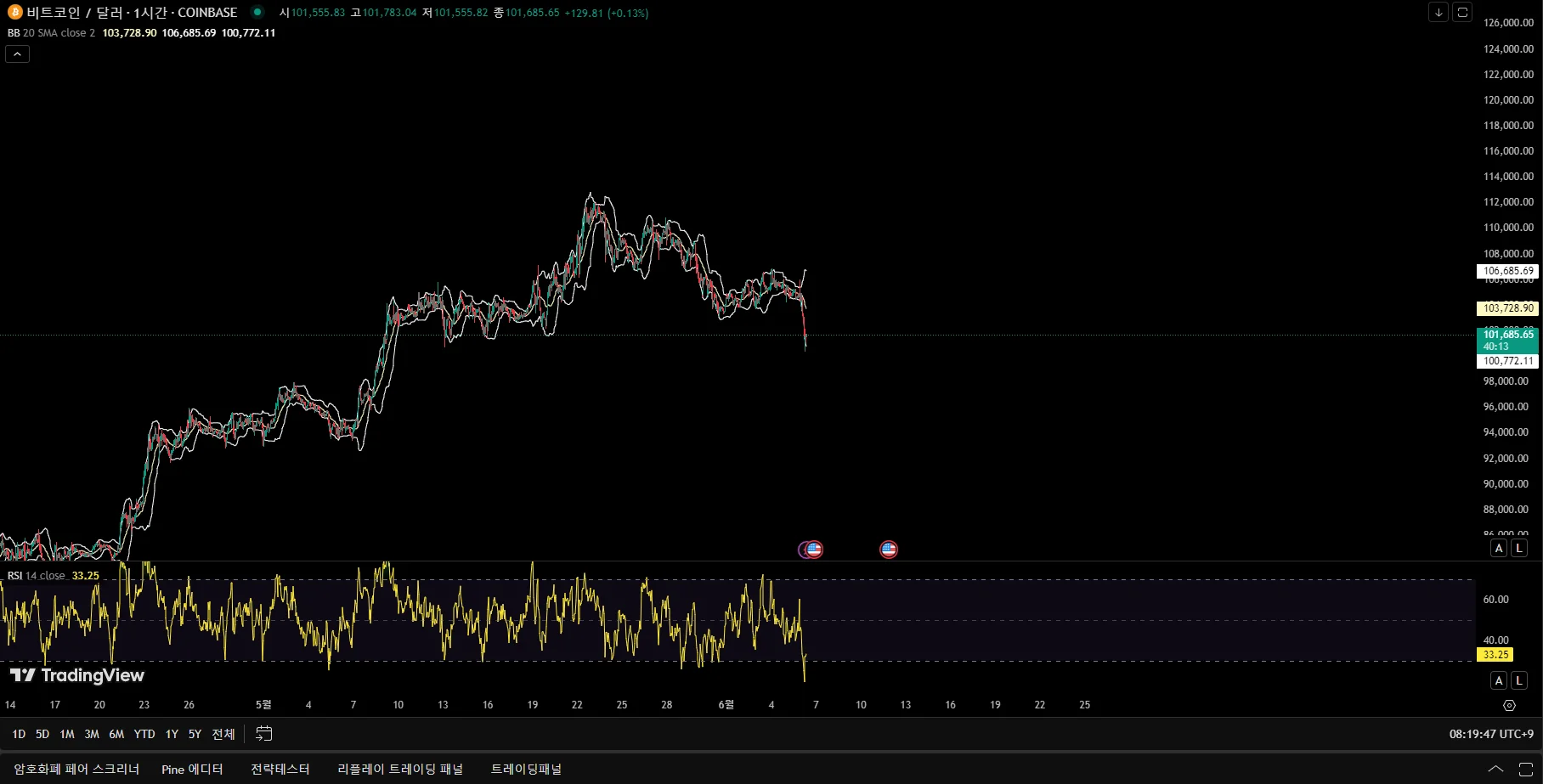The width and height of the screenshot is (1543, 784).
Task: Click the right US flag economic event icon
Action: coord(889,550)
